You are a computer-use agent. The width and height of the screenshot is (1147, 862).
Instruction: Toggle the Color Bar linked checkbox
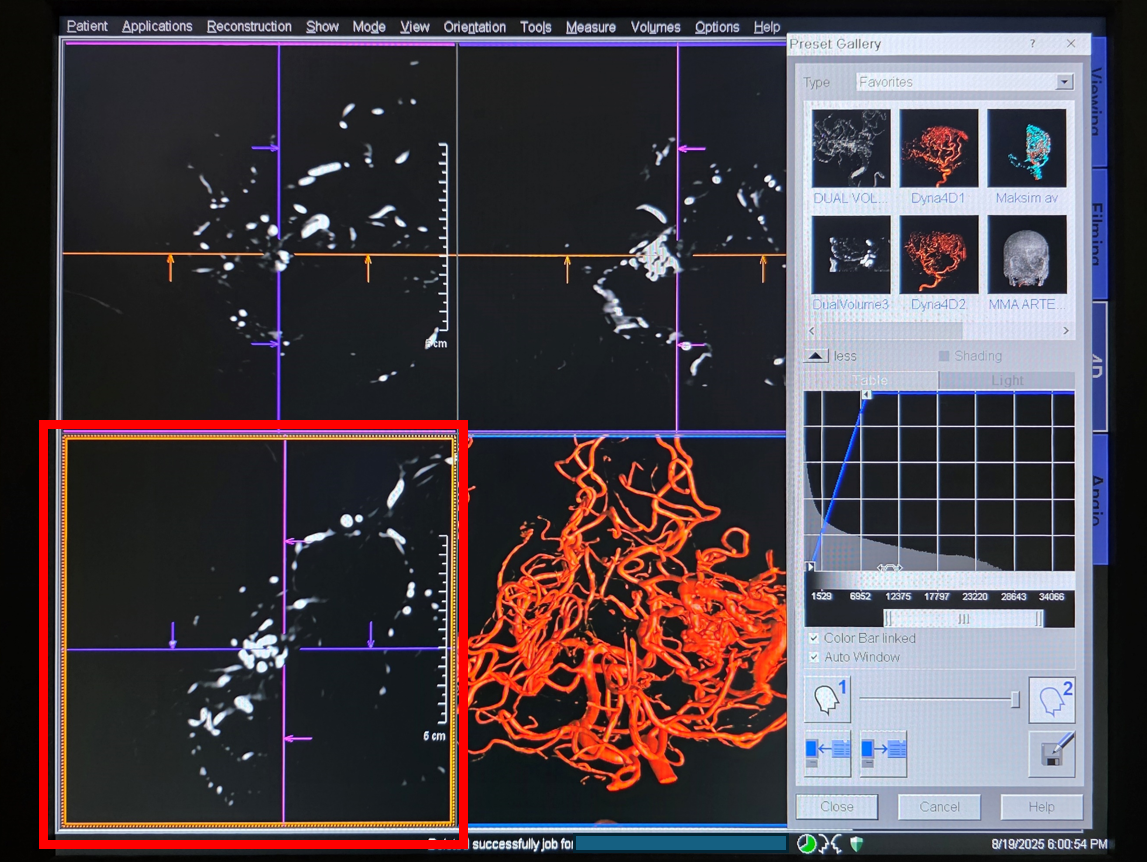(x=813, y=638)
